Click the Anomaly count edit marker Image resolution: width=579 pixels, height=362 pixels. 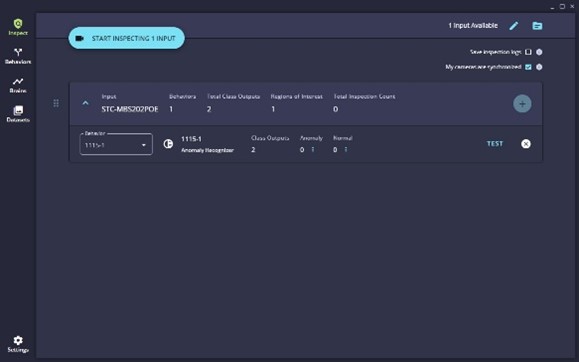point(313,150)
